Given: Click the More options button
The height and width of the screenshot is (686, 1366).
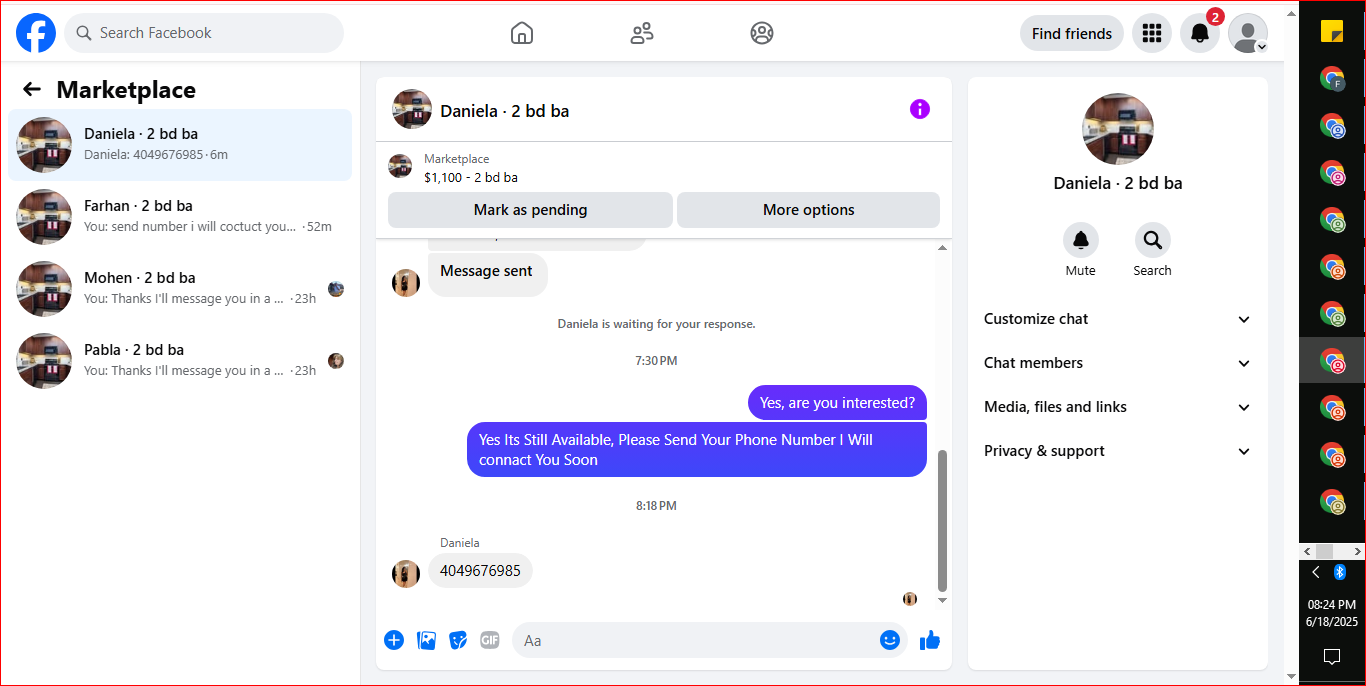Looking at the screenshot, I should 808,210.
